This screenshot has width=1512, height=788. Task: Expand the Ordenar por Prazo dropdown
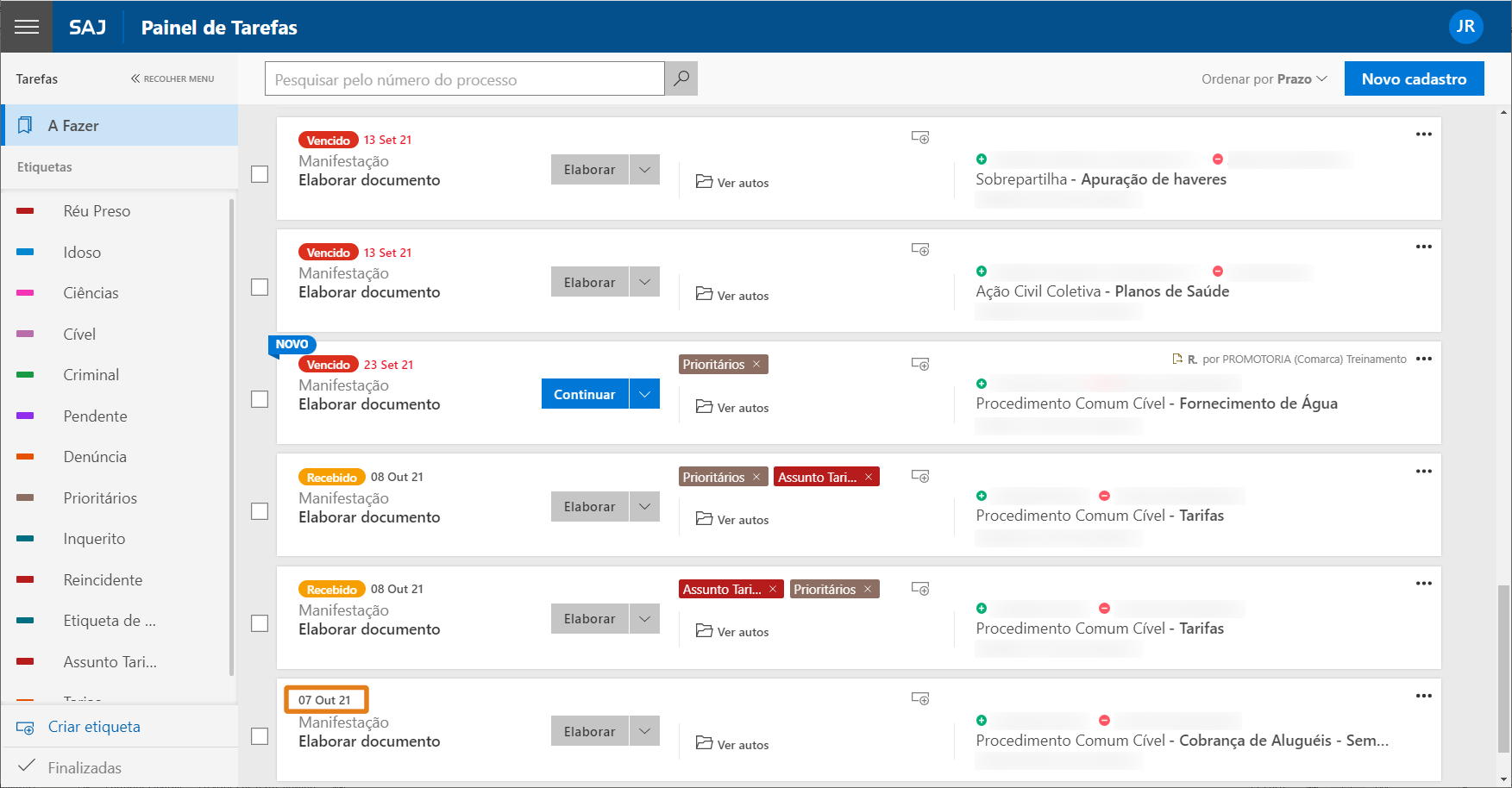(1264, 78)
